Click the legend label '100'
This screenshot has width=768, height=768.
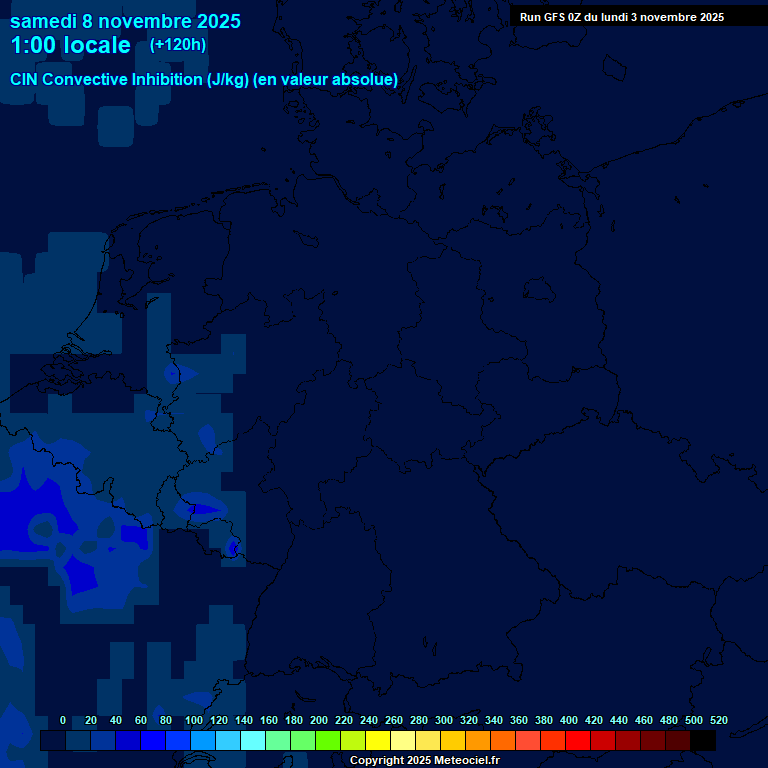pos(193,720)
